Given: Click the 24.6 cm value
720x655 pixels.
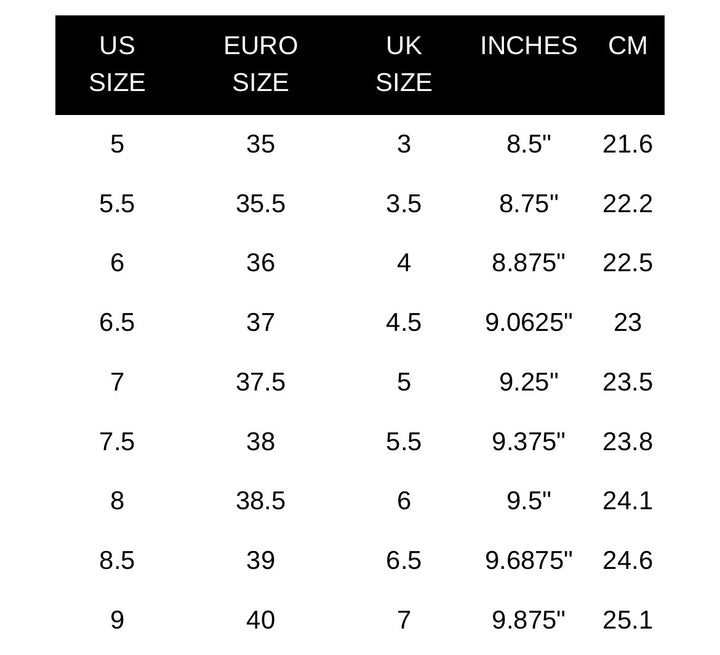Looking at the screenshot, I should (628, 560).
